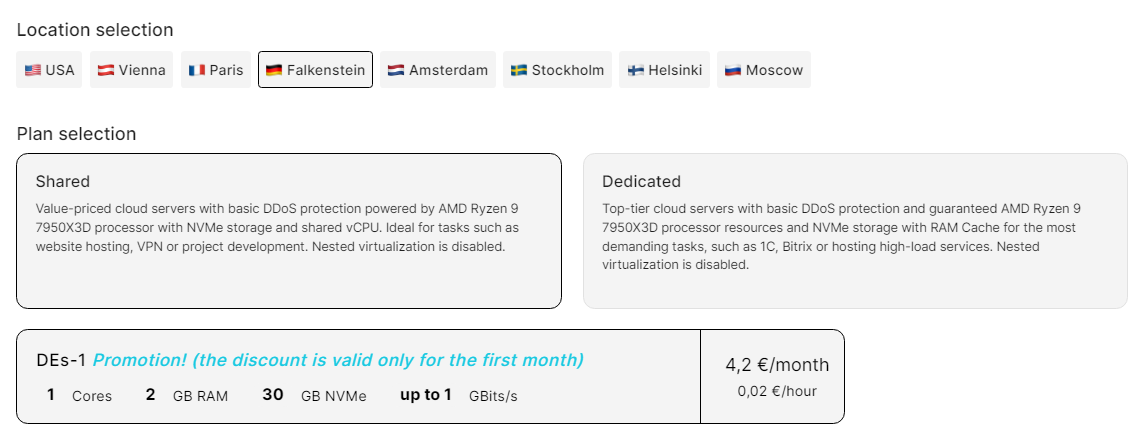Click the Finnish flag beside Helsinki

point(635,70)
